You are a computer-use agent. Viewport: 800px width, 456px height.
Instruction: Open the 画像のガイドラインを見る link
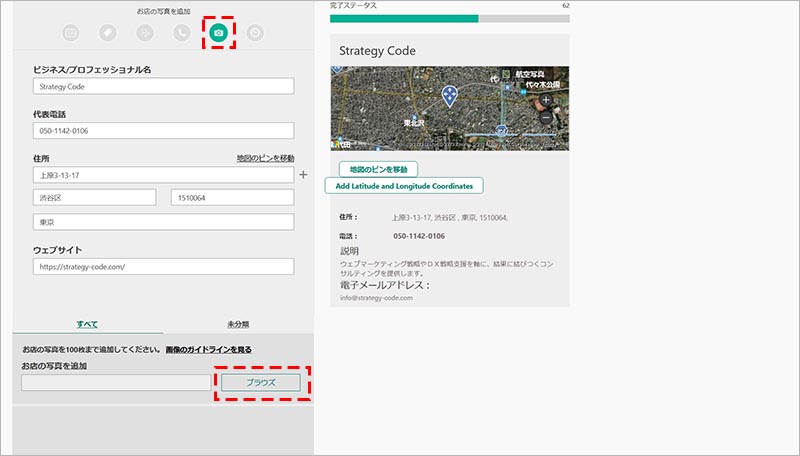pyautogui.click(x=208, y=349)
